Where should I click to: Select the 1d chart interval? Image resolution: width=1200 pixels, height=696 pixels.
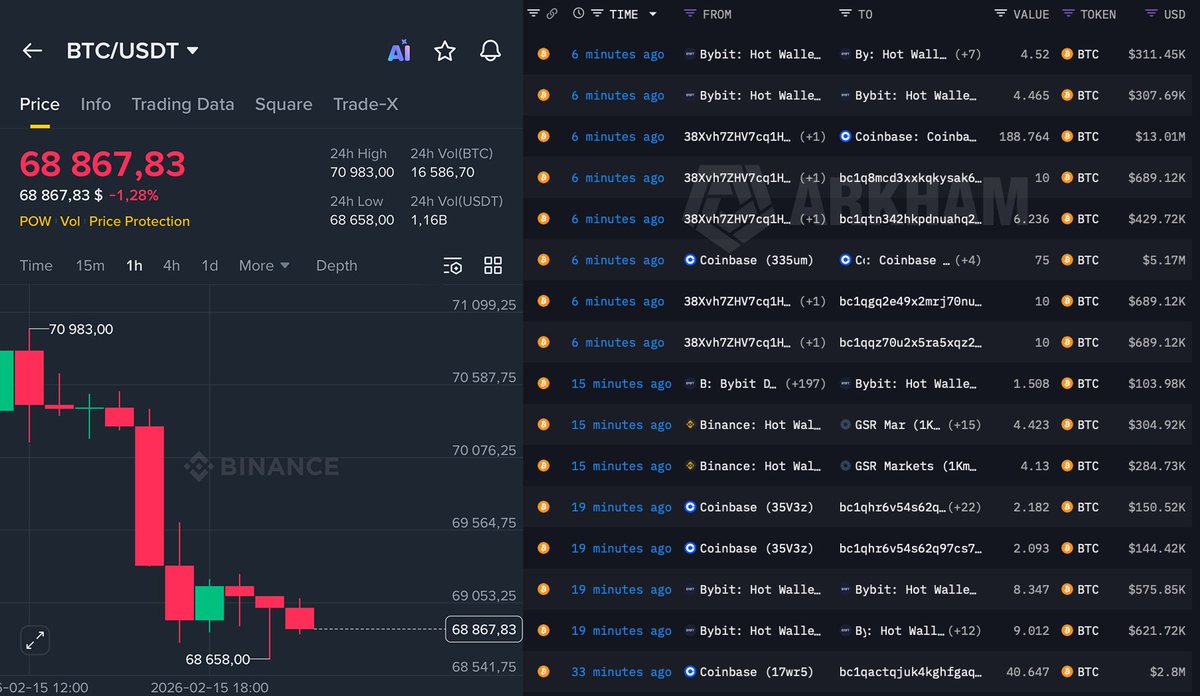pos(210,265)
